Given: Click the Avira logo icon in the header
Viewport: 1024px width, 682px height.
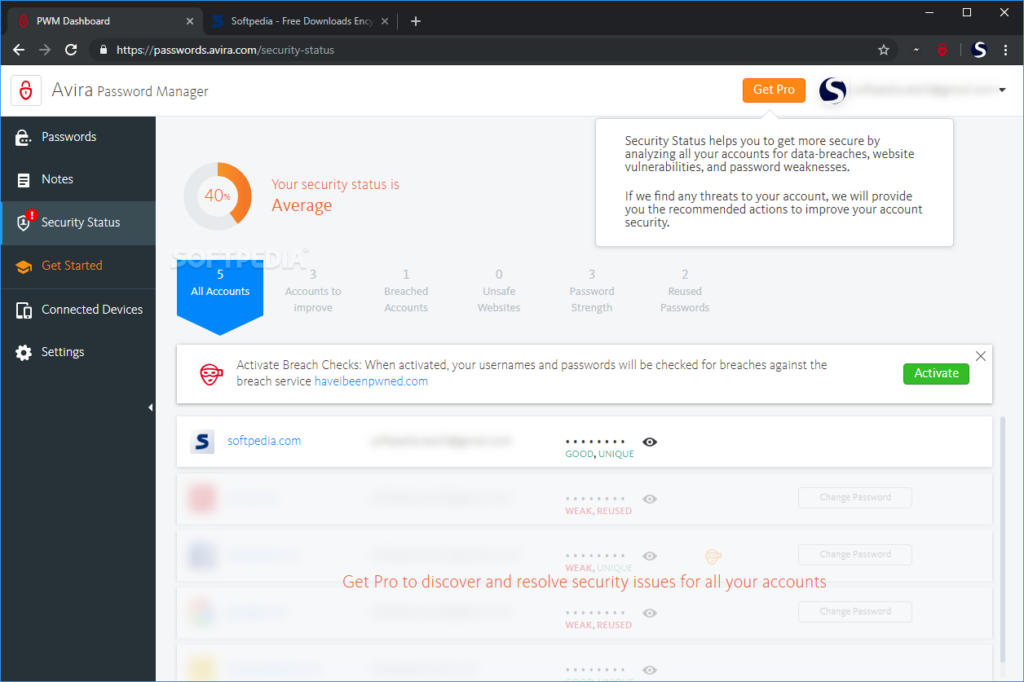Looking at the screenshot, I should point(26,91).
